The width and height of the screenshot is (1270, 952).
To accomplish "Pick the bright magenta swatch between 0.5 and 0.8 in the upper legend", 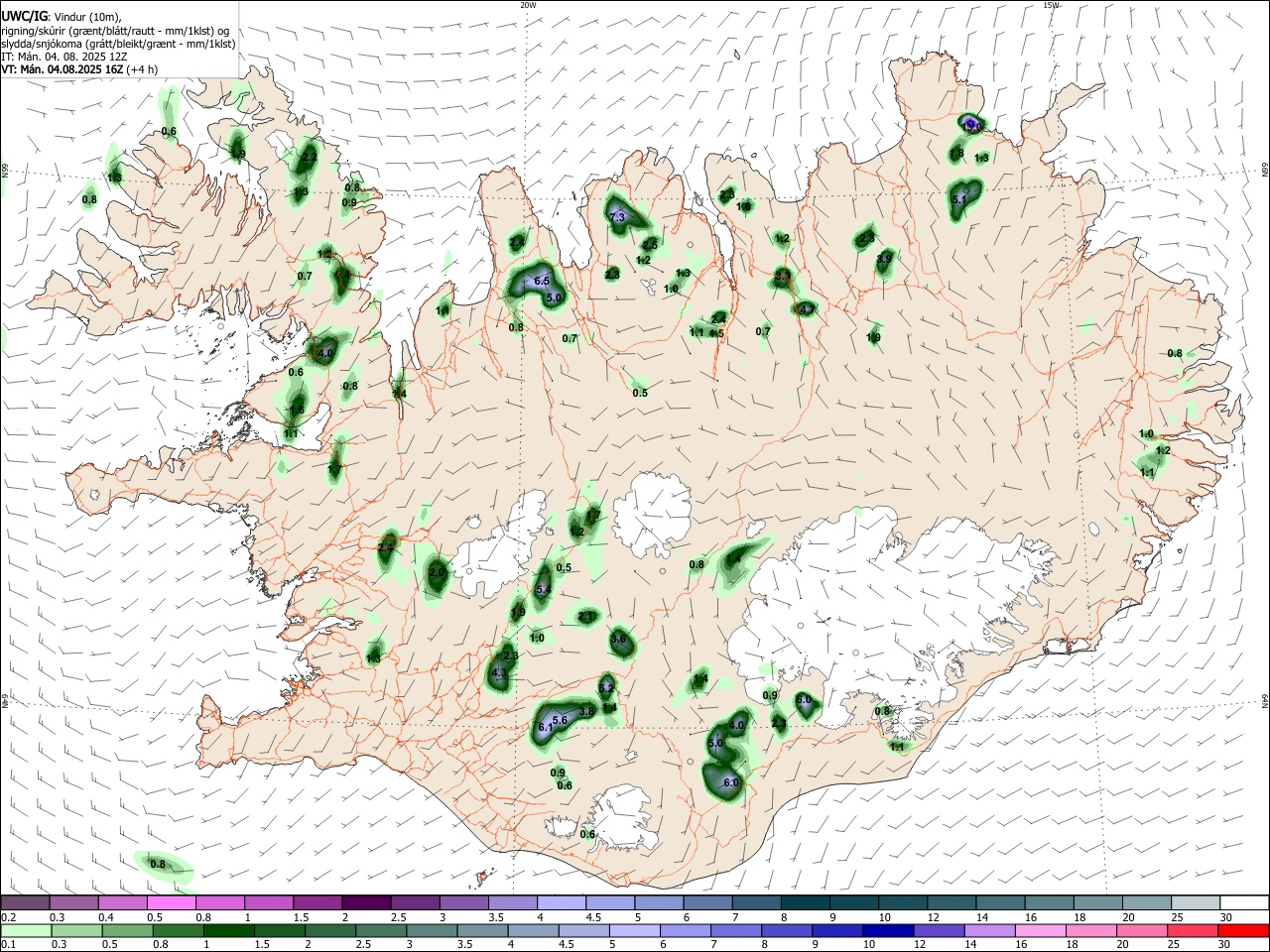I will click(171, 902).
